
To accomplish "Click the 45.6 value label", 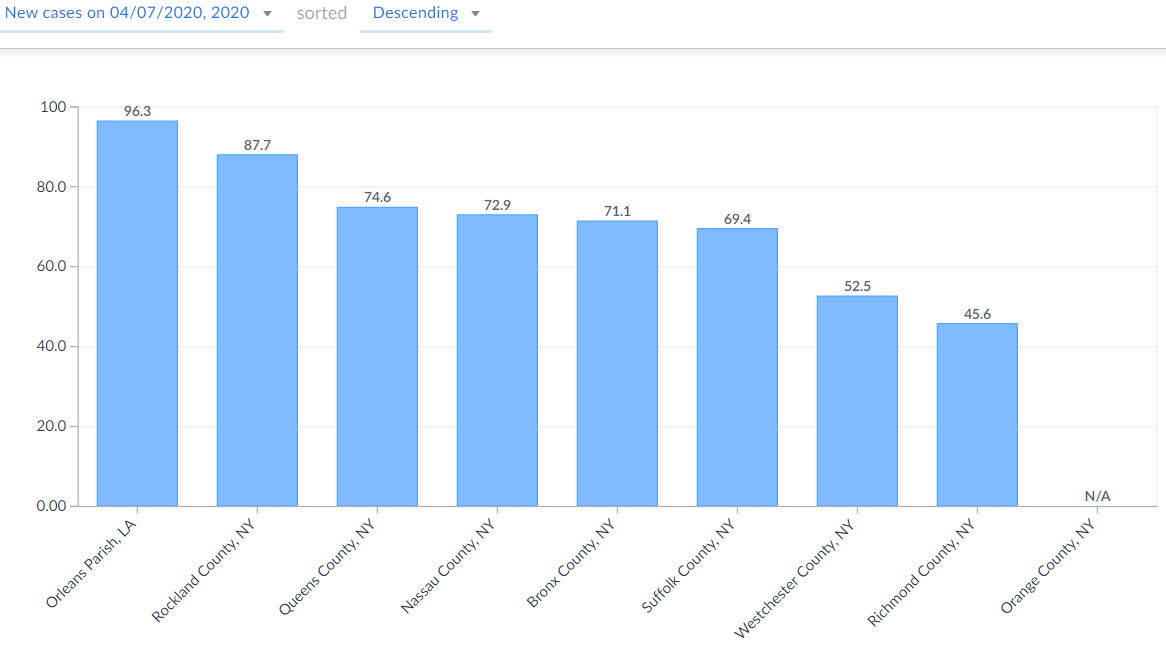I will [x=977, y=315].
